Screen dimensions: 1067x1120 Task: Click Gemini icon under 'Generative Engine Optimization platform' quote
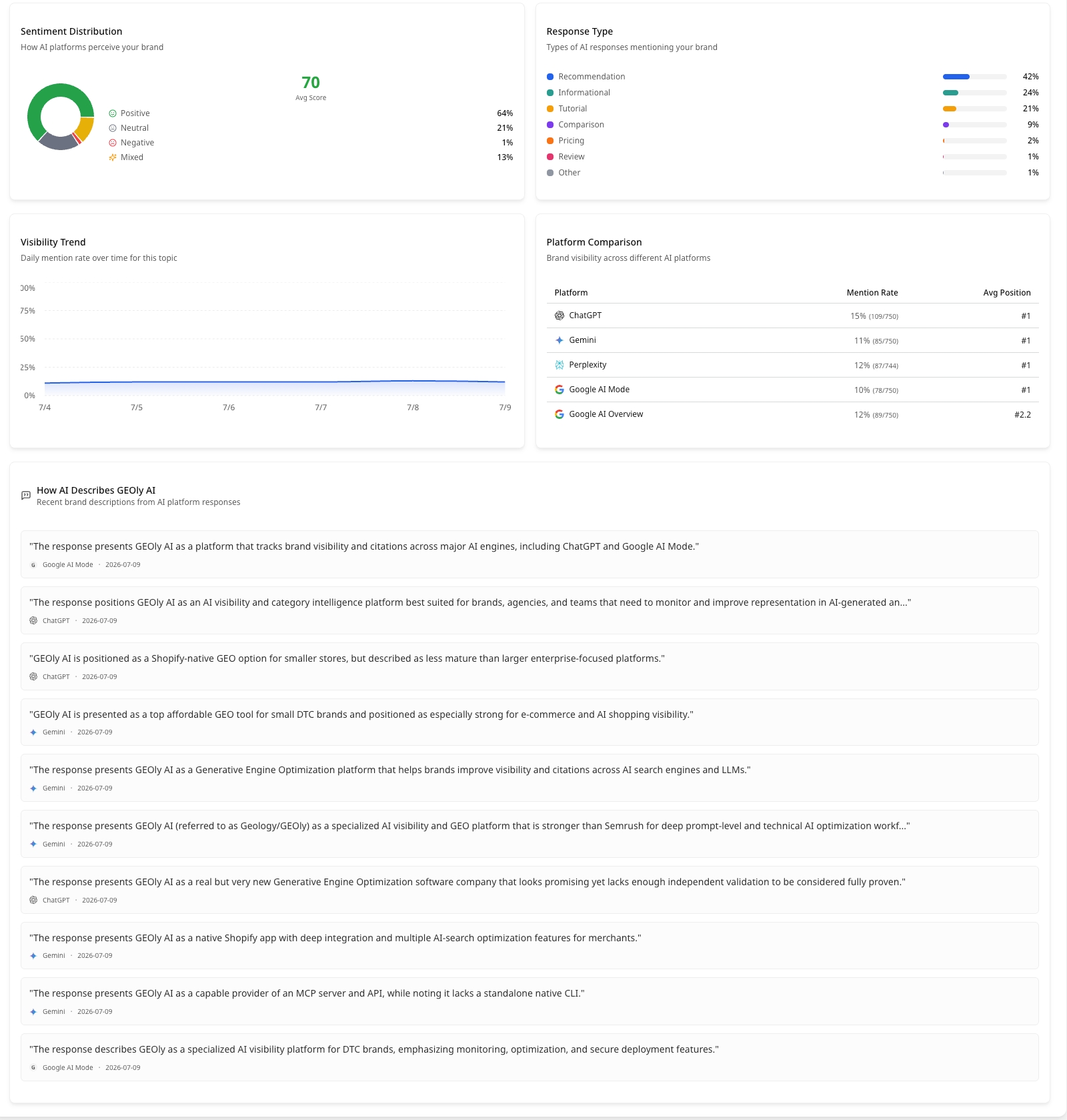(x=33, y=788)
